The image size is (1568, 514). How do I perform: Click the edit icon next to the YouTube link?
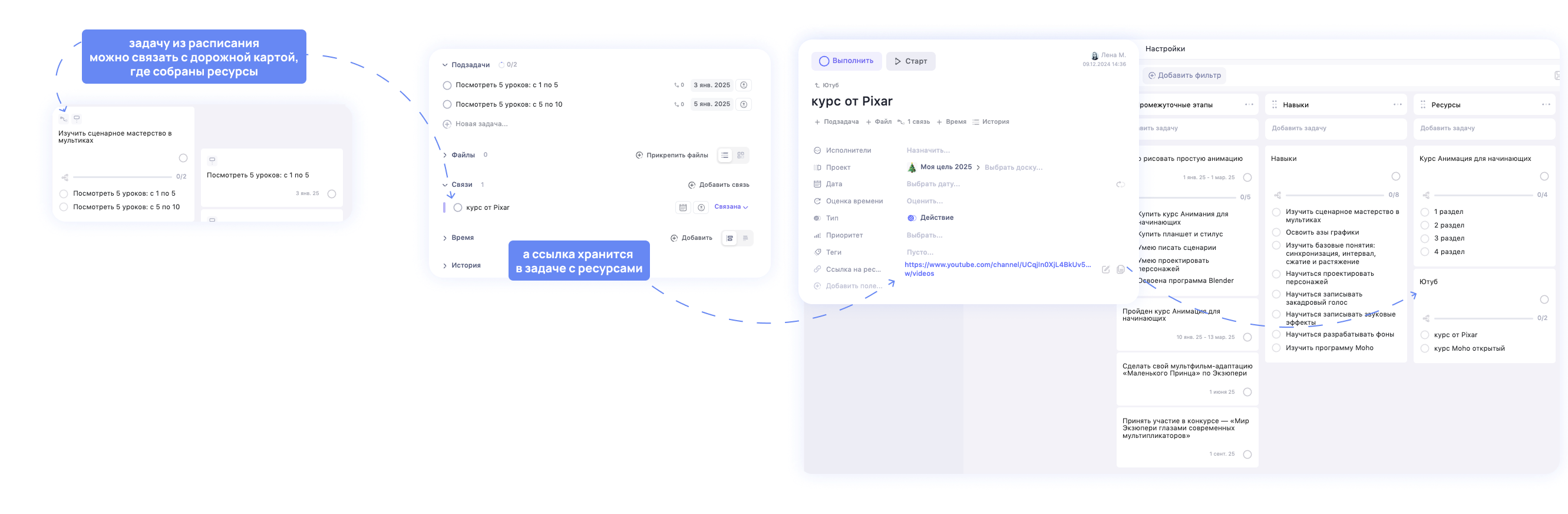[x=1105, y=270]
